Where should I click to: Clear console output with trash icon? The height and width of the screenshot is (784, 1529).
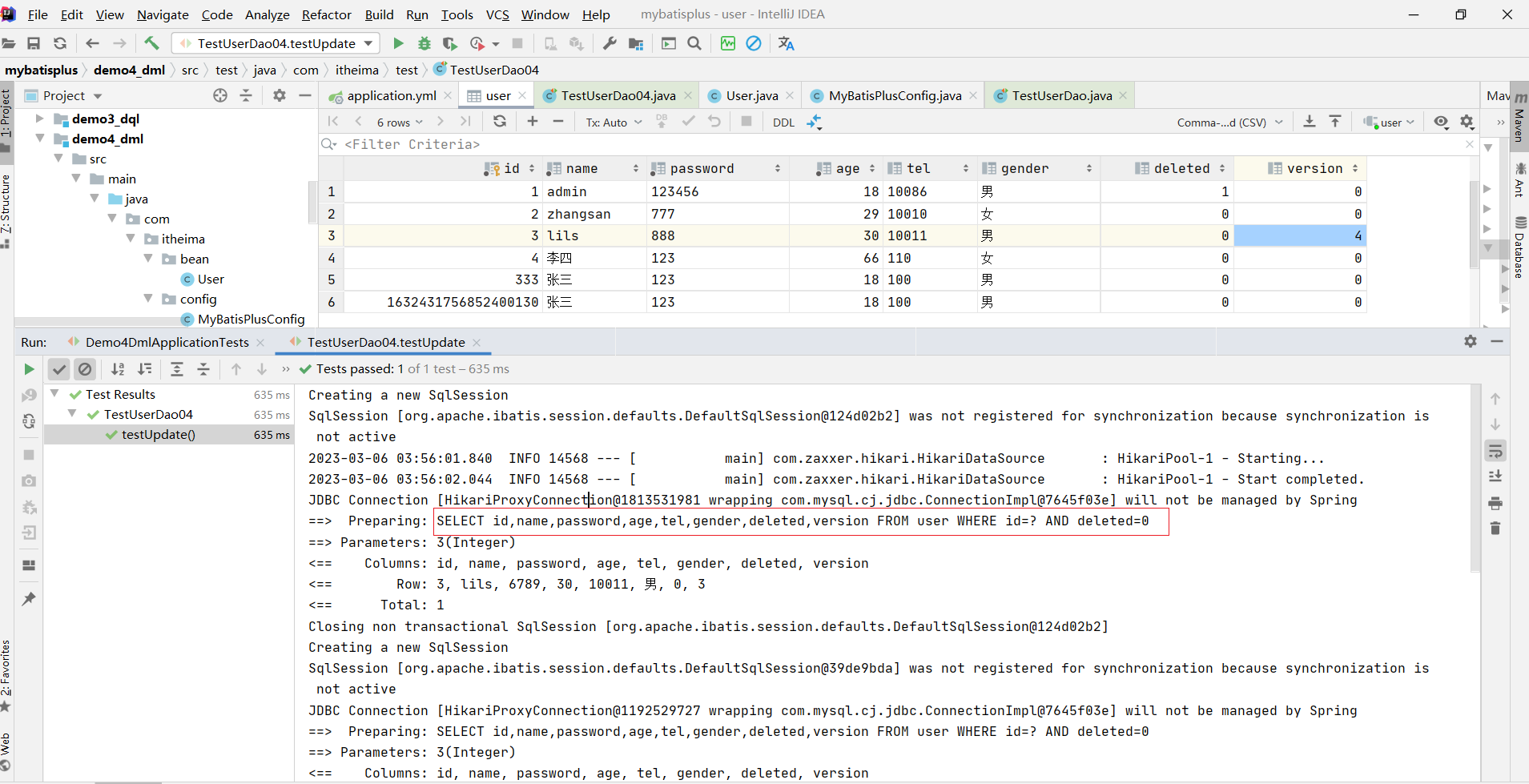click(x=1495, y=529)
